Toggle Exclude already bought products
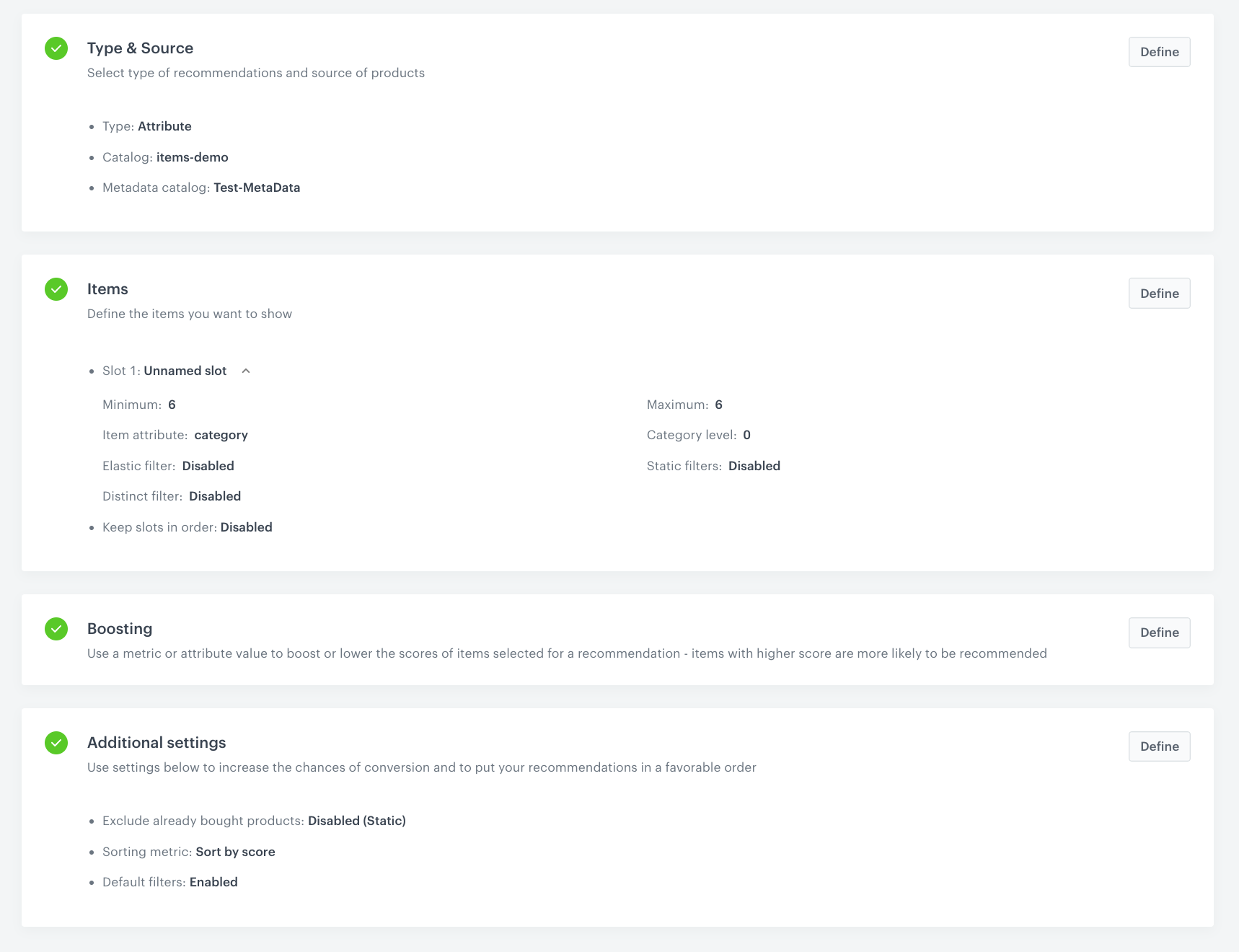 [x=356, y=821]
